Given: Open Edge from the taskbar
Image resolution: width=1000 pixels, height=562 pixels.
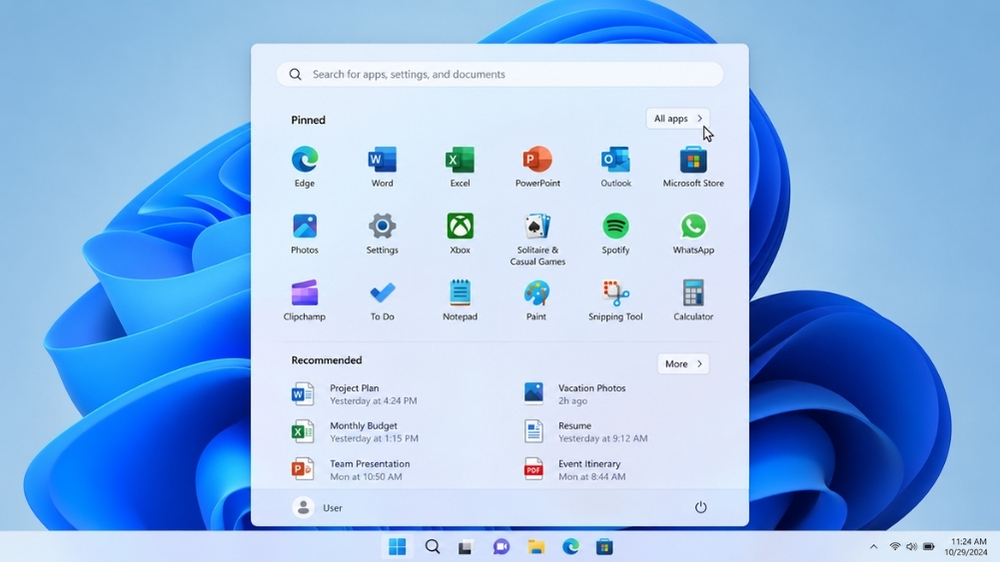Looking at the screenshot, I should (571, 547).
